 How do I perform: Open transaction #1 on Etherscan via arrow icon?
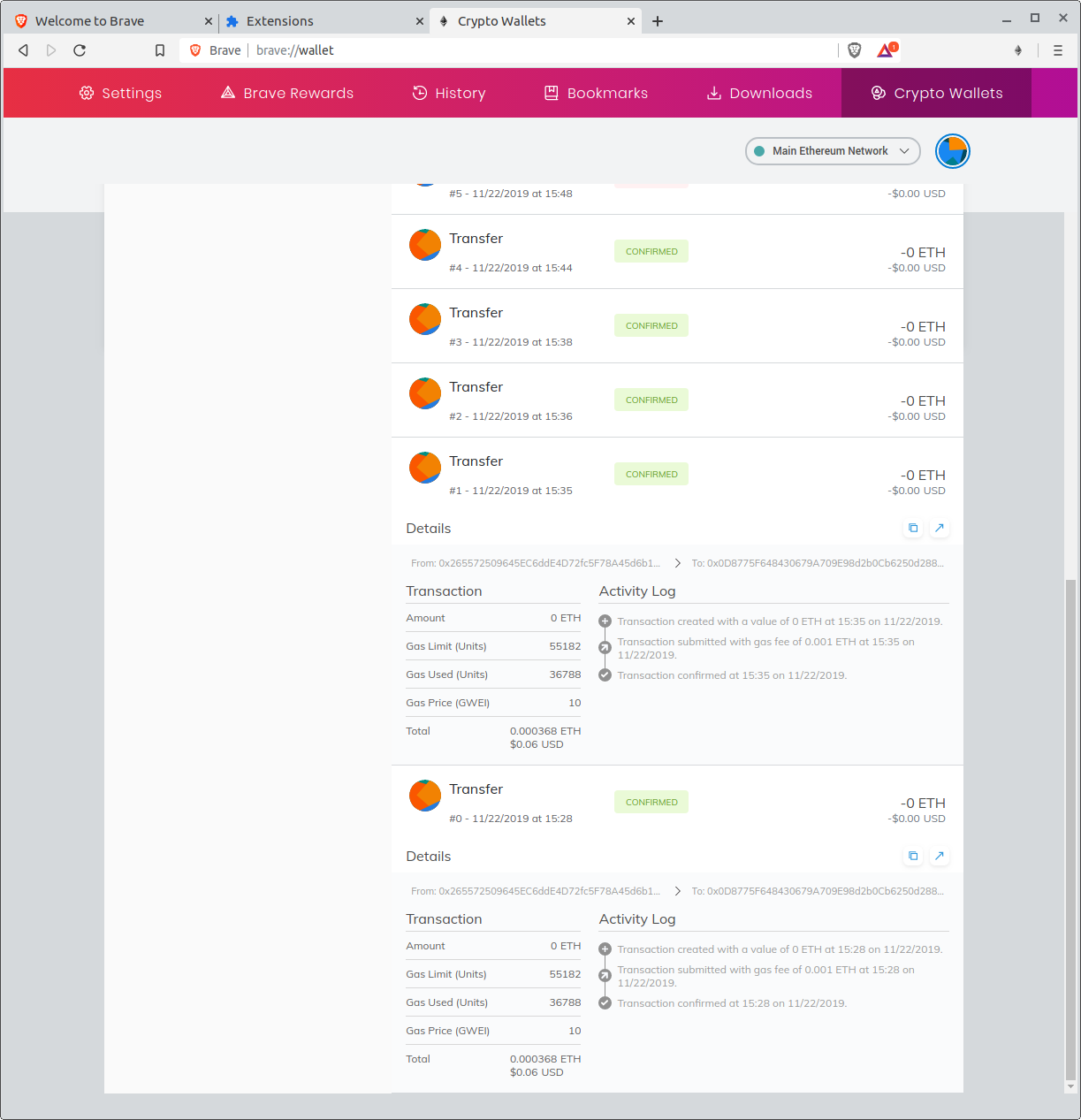point(940,528)
